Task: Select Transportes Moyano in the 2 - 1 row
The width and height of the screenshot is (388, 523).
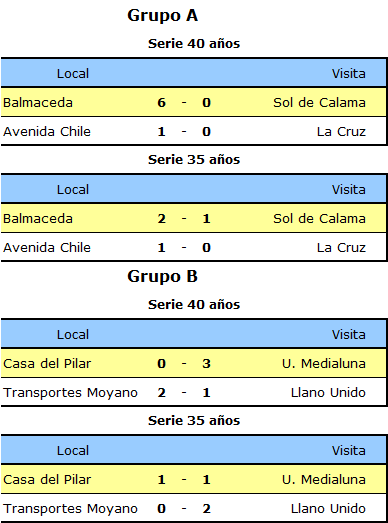Action: (70, 393)
